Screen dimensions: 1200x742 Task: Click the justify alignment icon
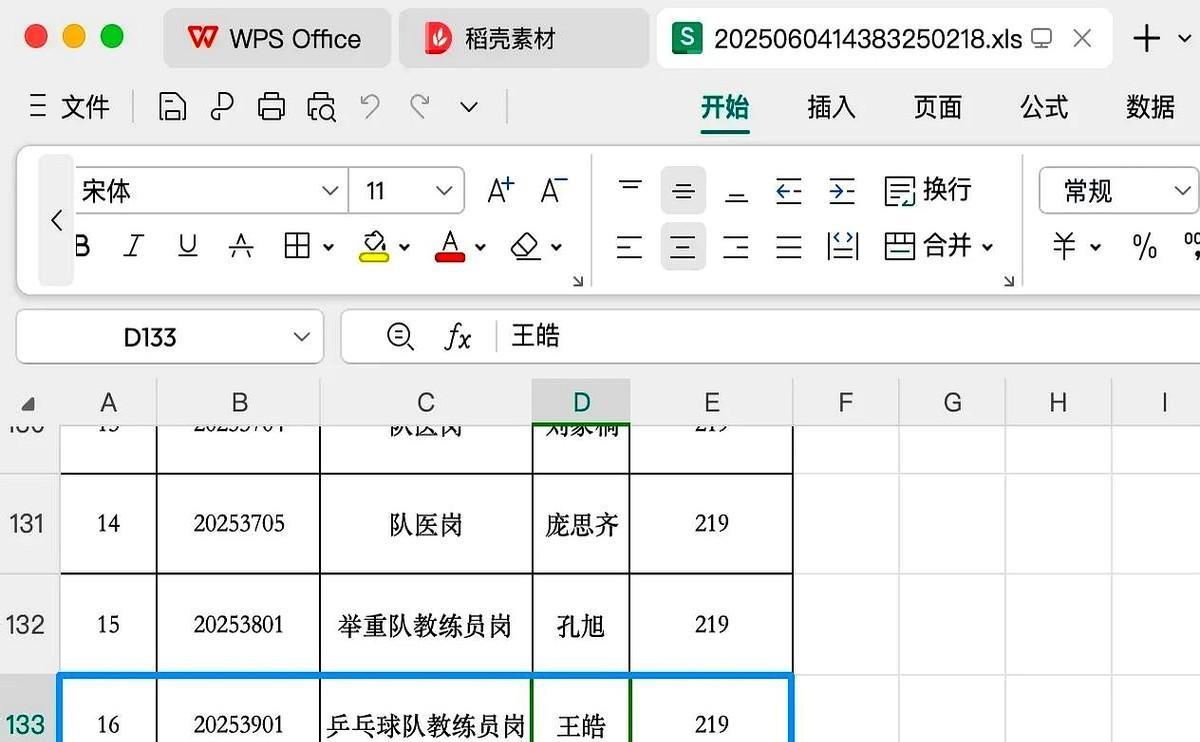[x=789, y=246]
